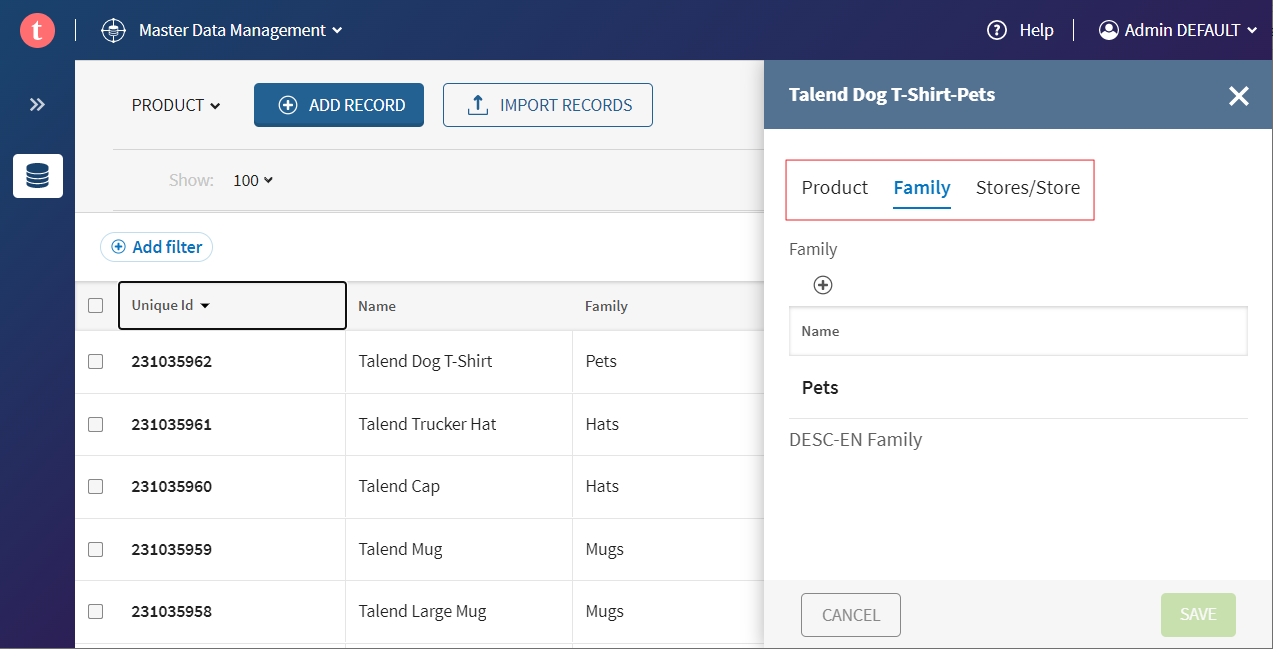The image size is (1273, 649).
Task: Expand the sidebar with double chevron
Action: tap(37, 104)
